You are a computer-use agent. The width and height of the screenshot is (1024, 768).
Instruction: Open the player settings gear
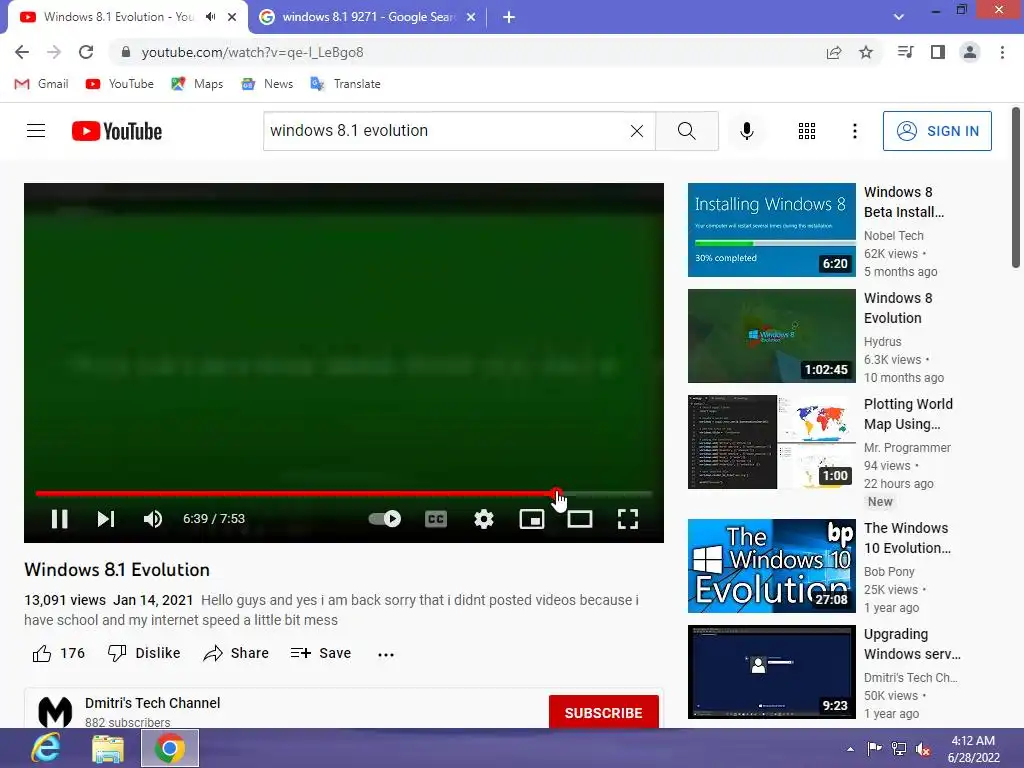(483, 519)
